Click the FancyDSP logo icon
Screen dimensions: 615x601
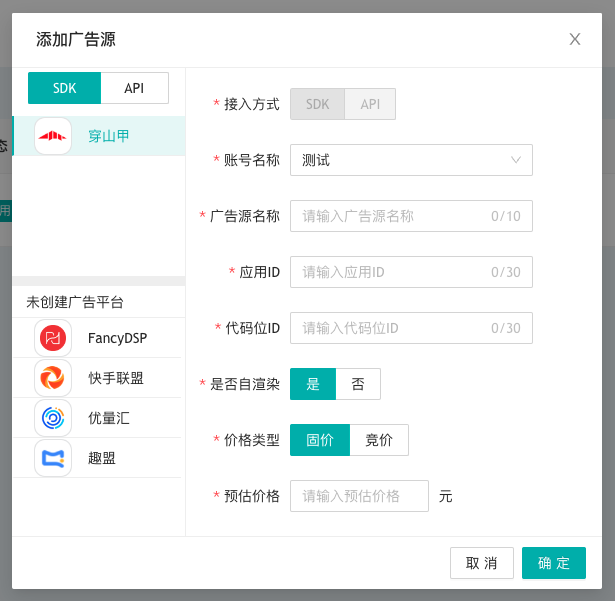click(53, 338)
